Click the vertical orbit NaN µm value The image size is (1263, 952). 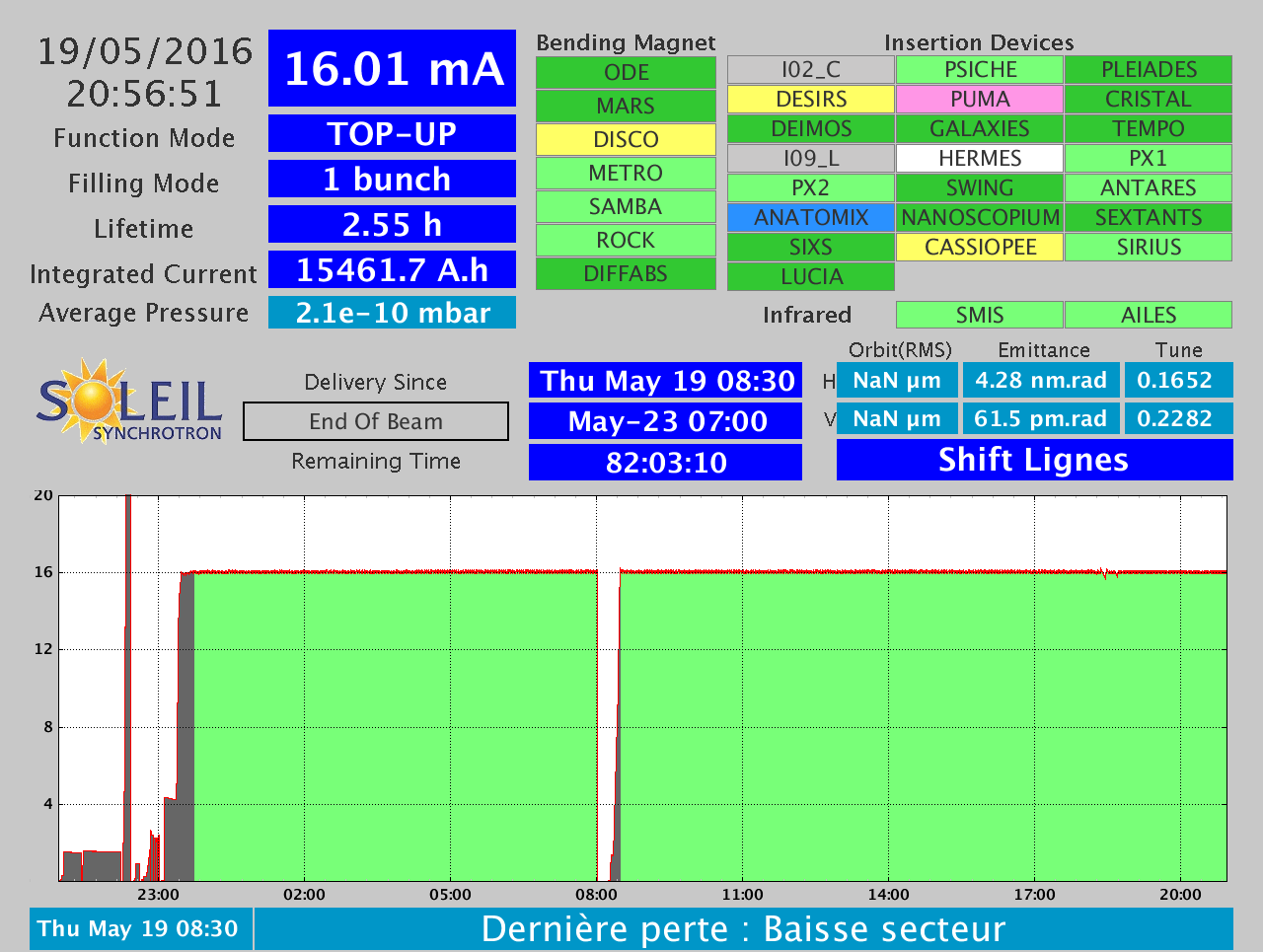[897, 418]
